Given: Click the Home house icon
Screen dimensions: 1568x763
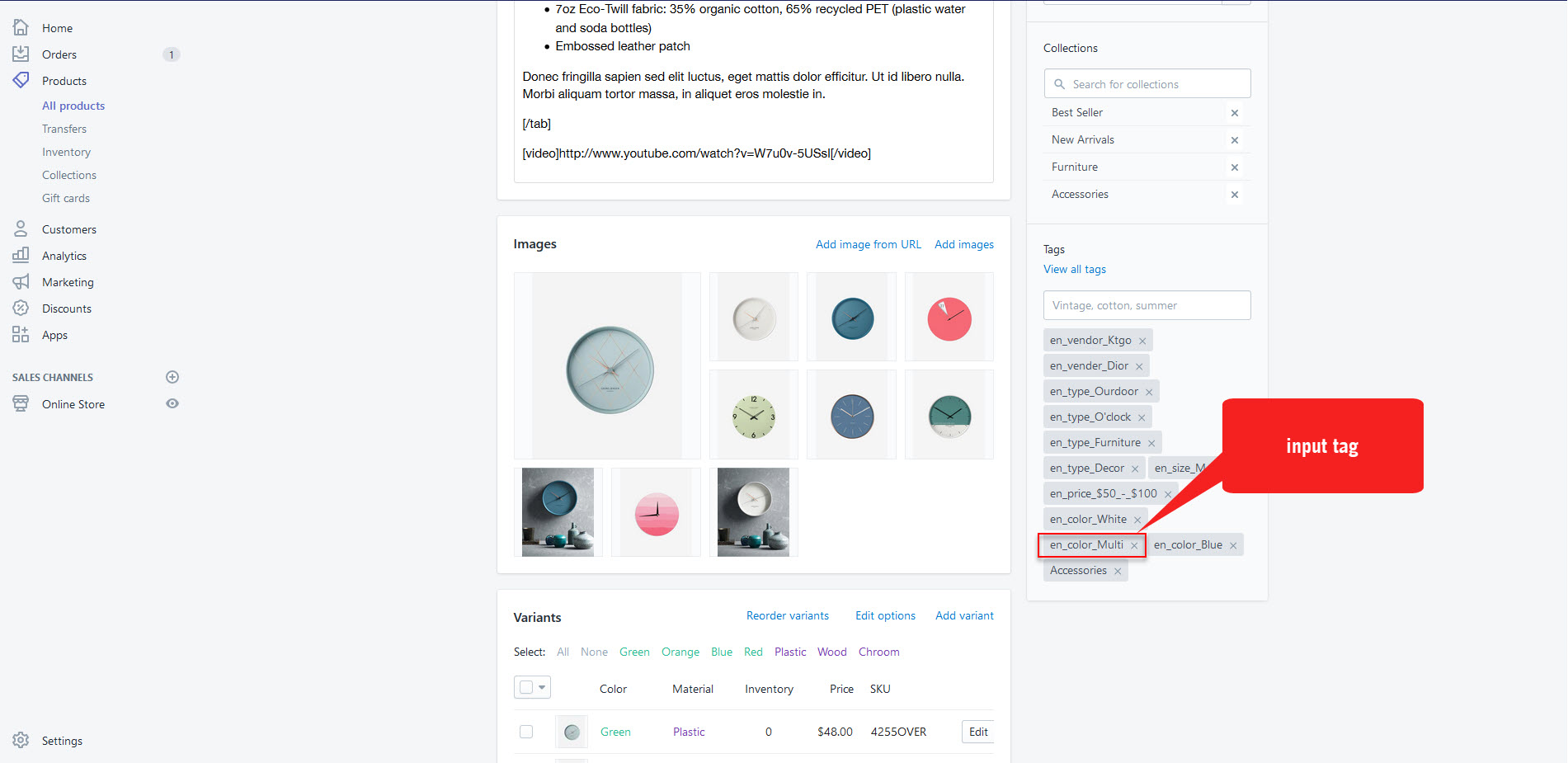Looking at the screenshot, I should click(x=21, y=27).
